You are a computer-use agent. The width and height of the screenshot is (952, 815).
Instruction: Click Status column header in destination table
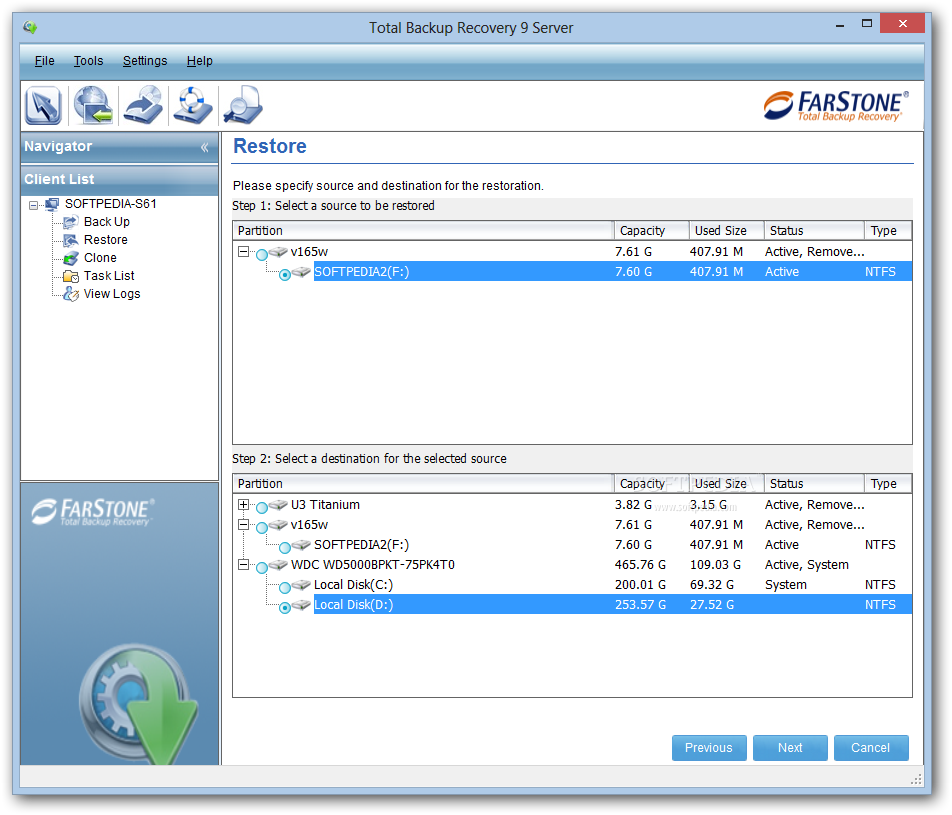pos(815,484)
